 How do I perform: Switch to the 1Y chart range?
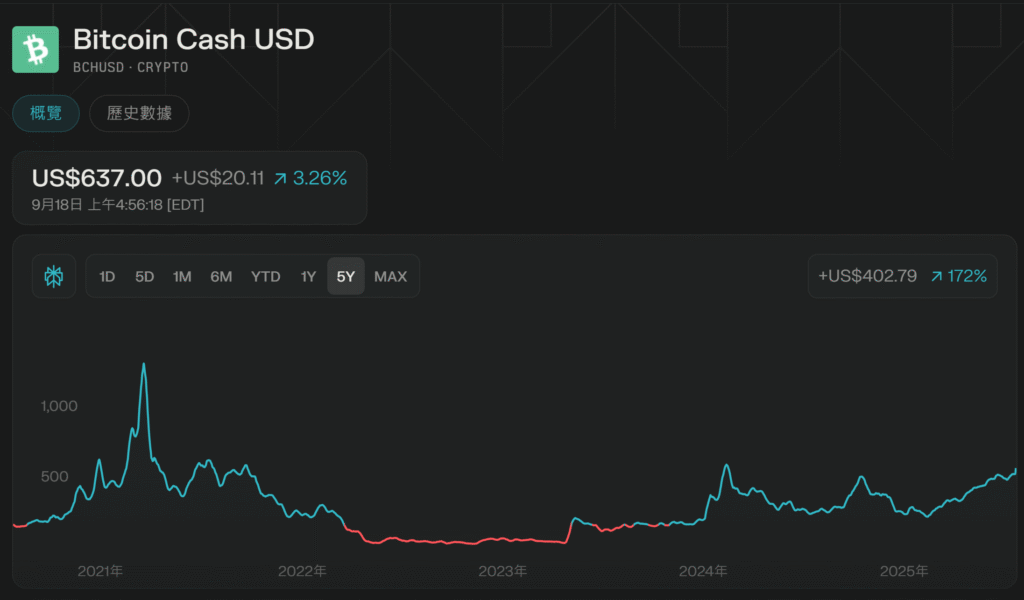308,277
